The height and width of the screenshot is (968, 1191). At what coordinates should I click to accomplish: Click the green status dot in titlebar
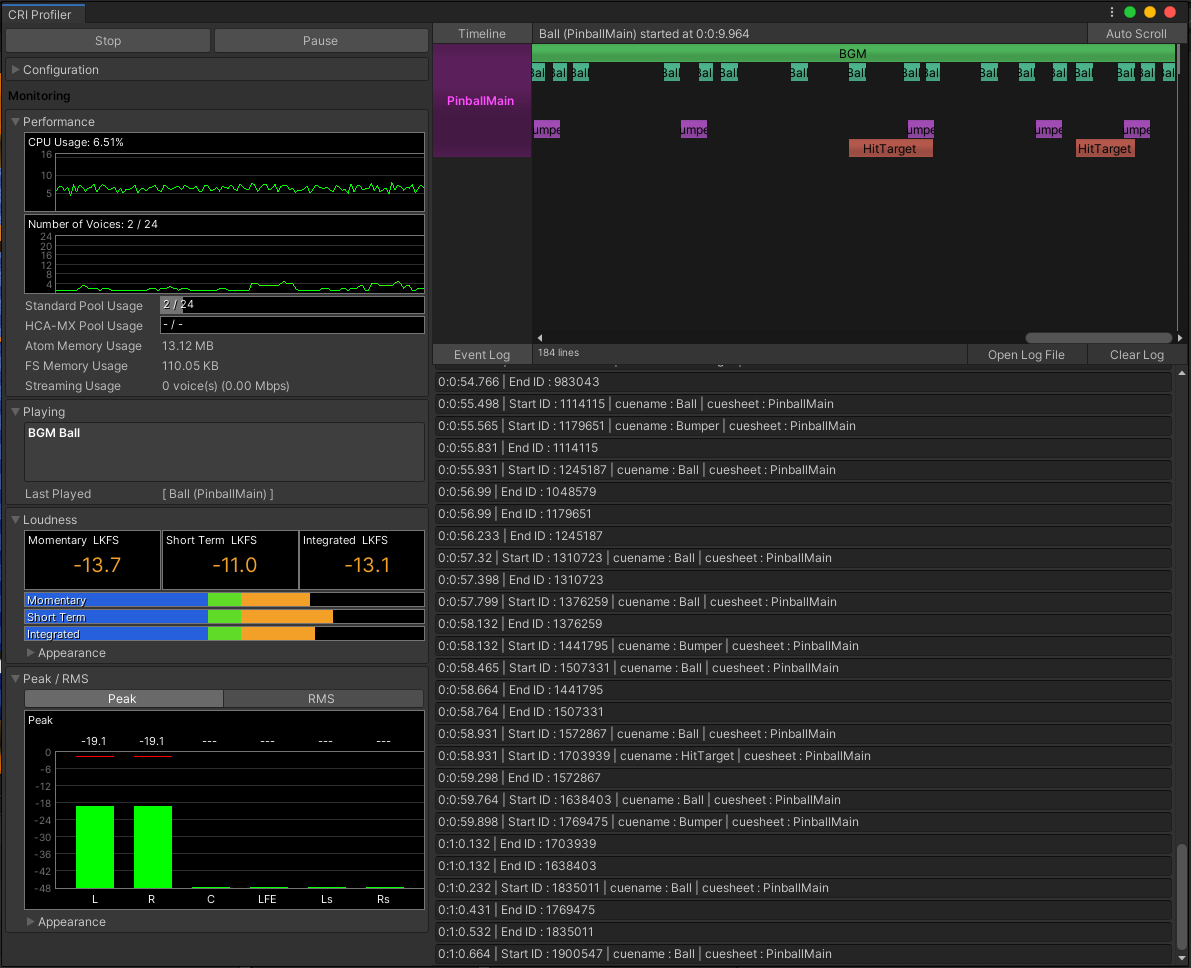(x=1131, y=11)
